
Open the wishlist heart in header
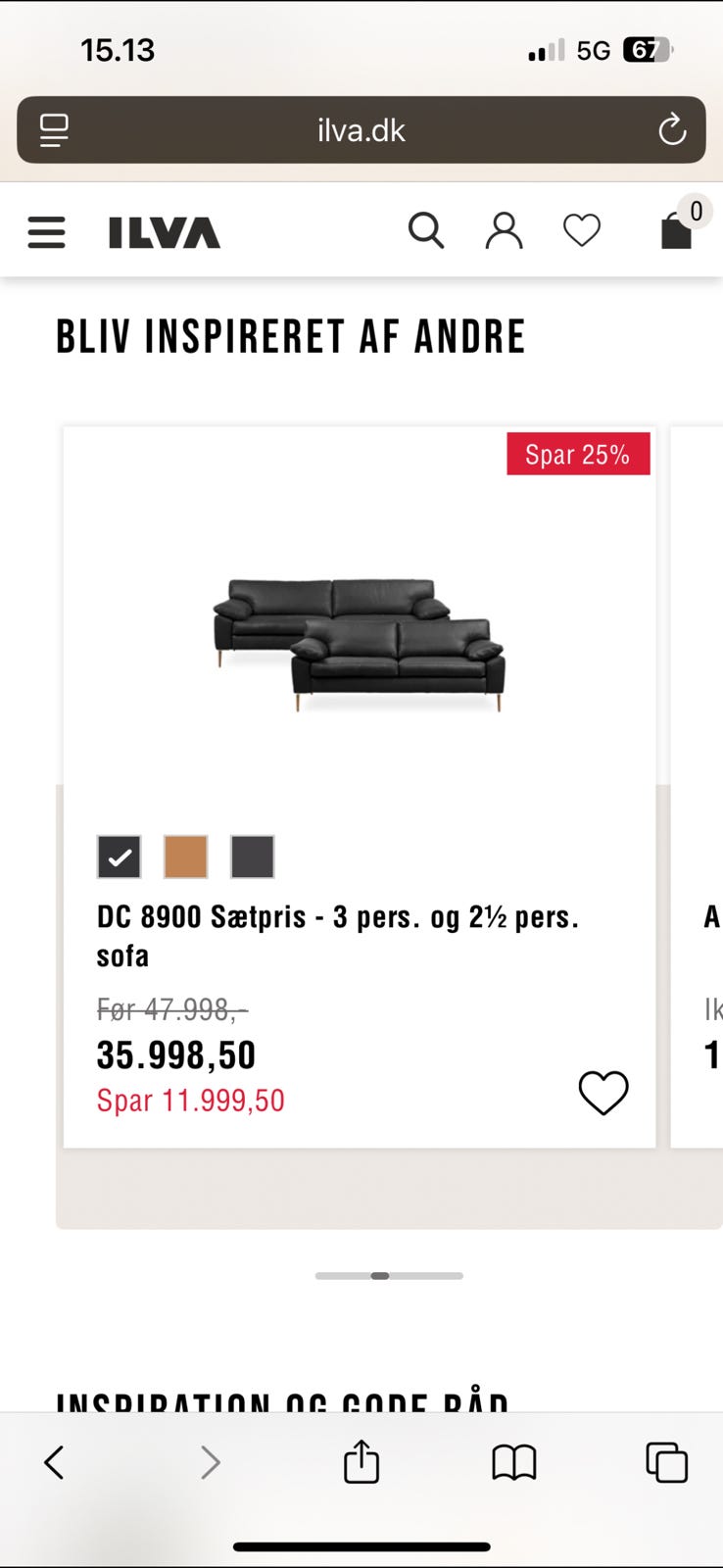pyautogui.click(x=582, y=231)
